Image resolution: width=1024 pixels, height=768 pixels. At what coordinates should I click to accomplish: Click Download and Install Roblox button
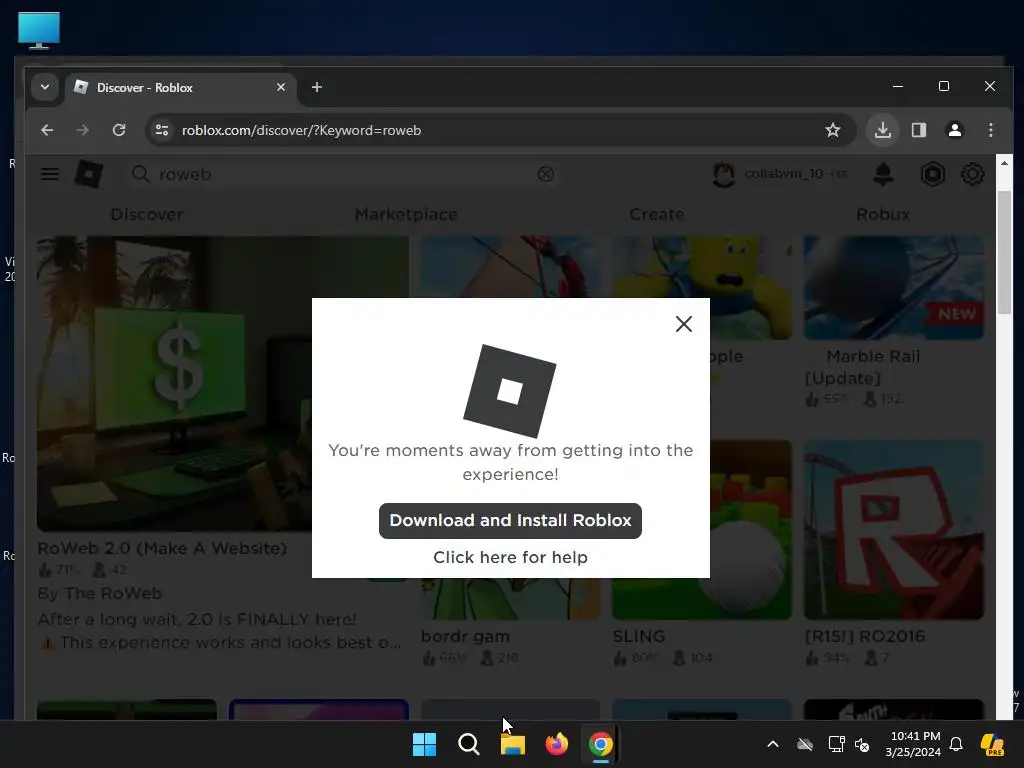point(510,520)
